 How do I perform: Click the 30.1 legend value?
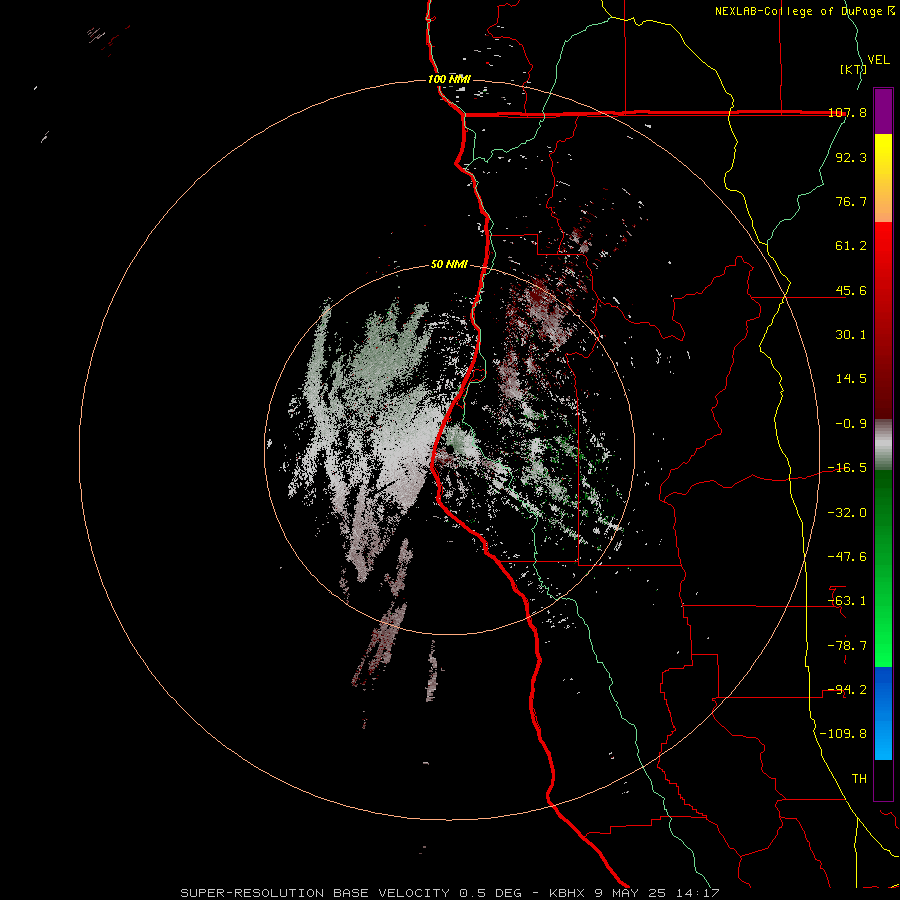[x=851, y=335]
